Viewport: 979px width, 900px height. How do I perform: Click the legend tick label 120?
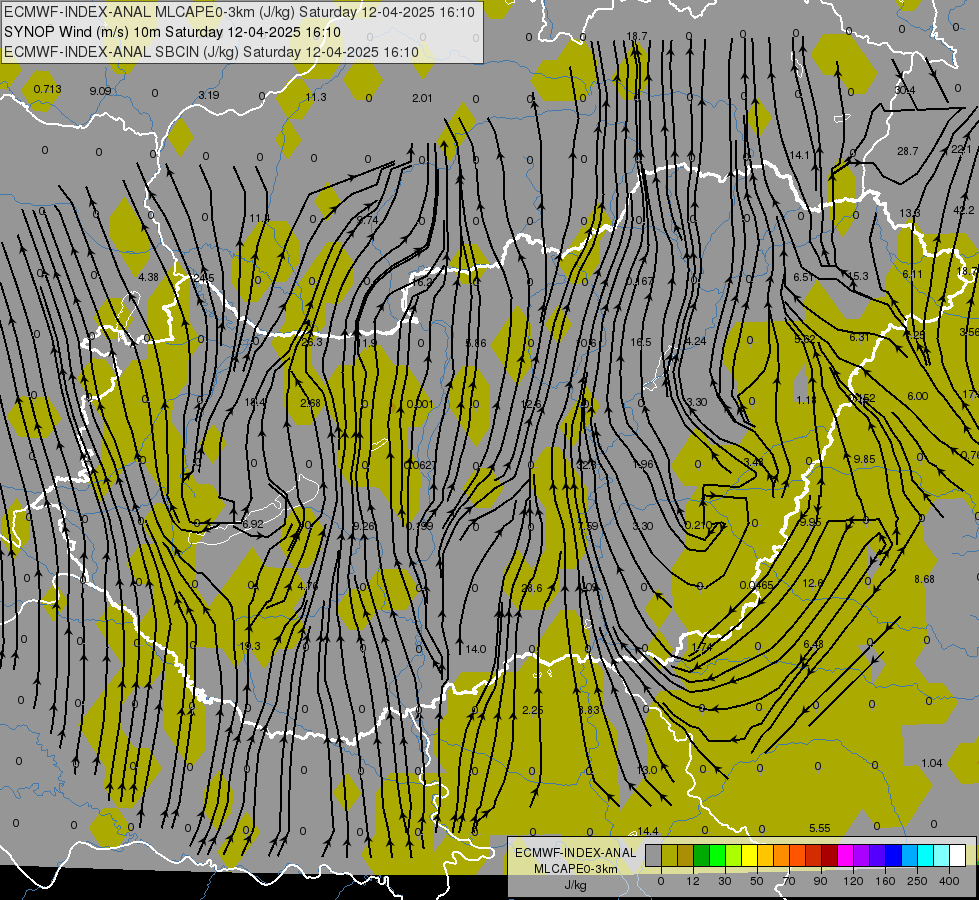pyautogui.click(x=854, y=881)
